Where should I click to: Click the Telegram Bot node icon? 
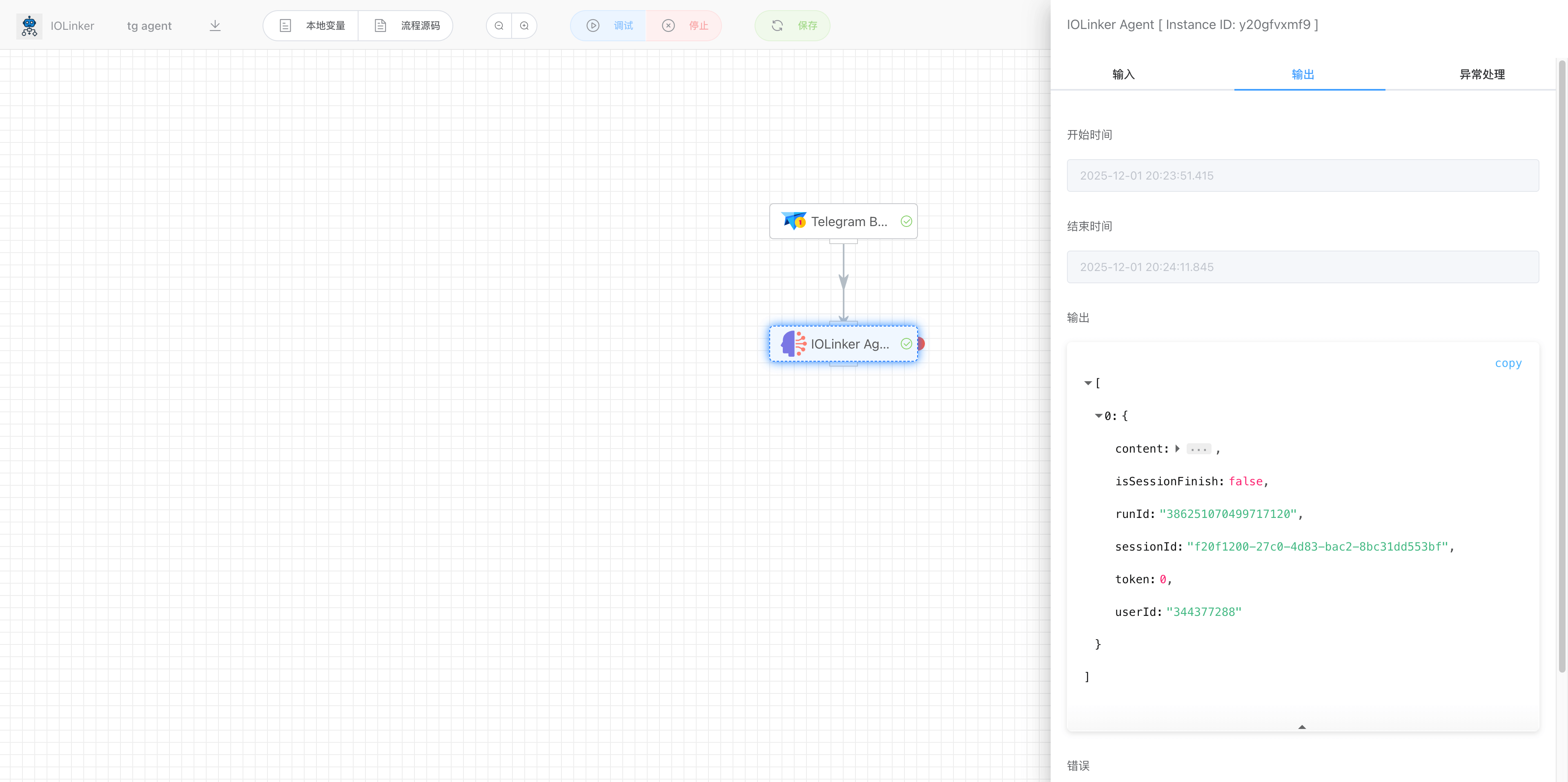coord(794,221)
